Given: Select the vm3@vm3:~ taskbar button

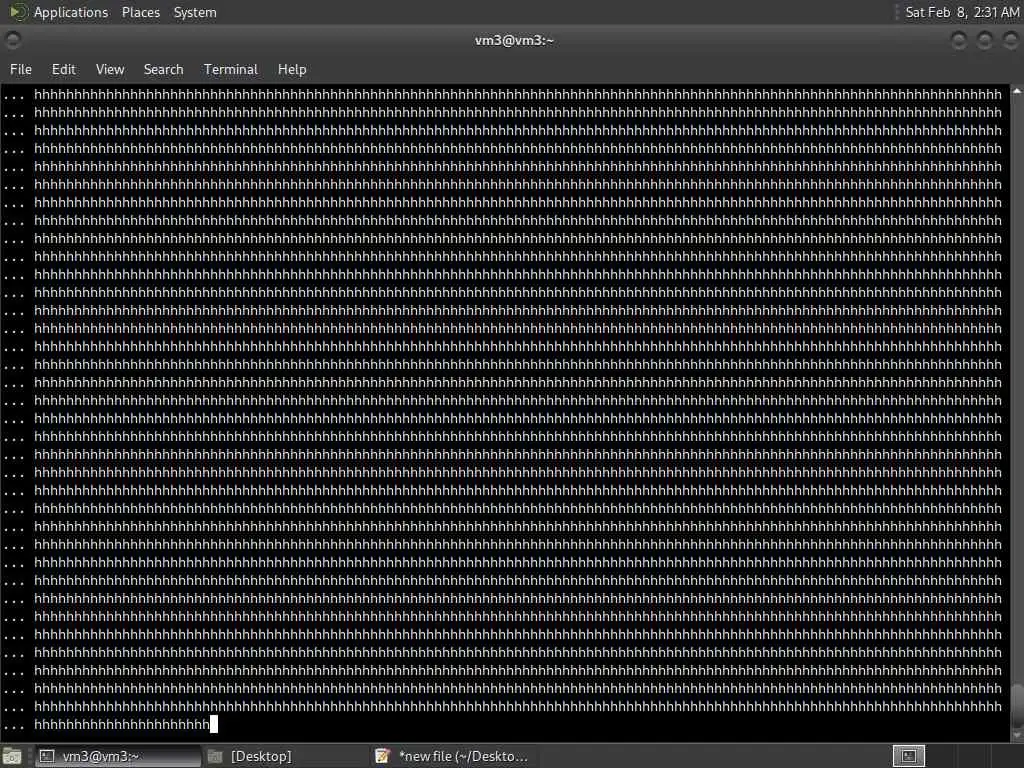Looking at the screenshot, I should pyautogui.click(x=118, y=756).
